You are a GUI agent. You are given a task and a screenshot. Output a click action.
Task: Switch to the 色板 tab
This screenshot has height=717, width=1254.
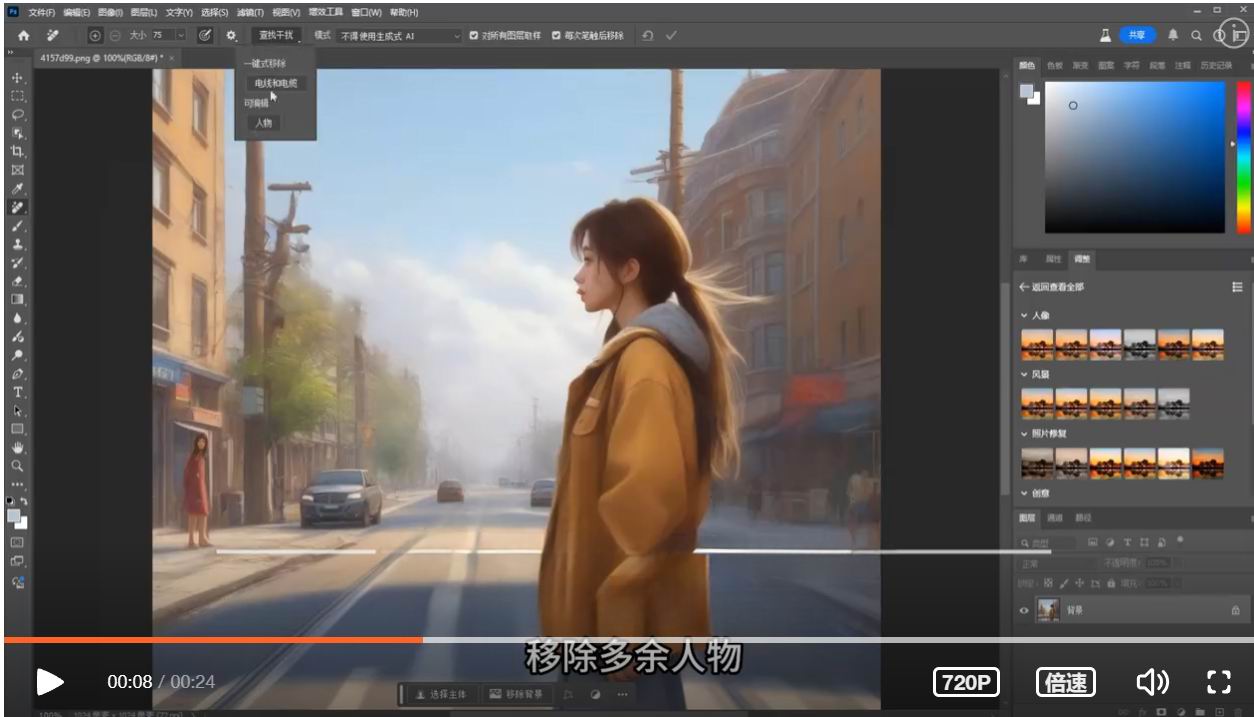point(1054,65)
